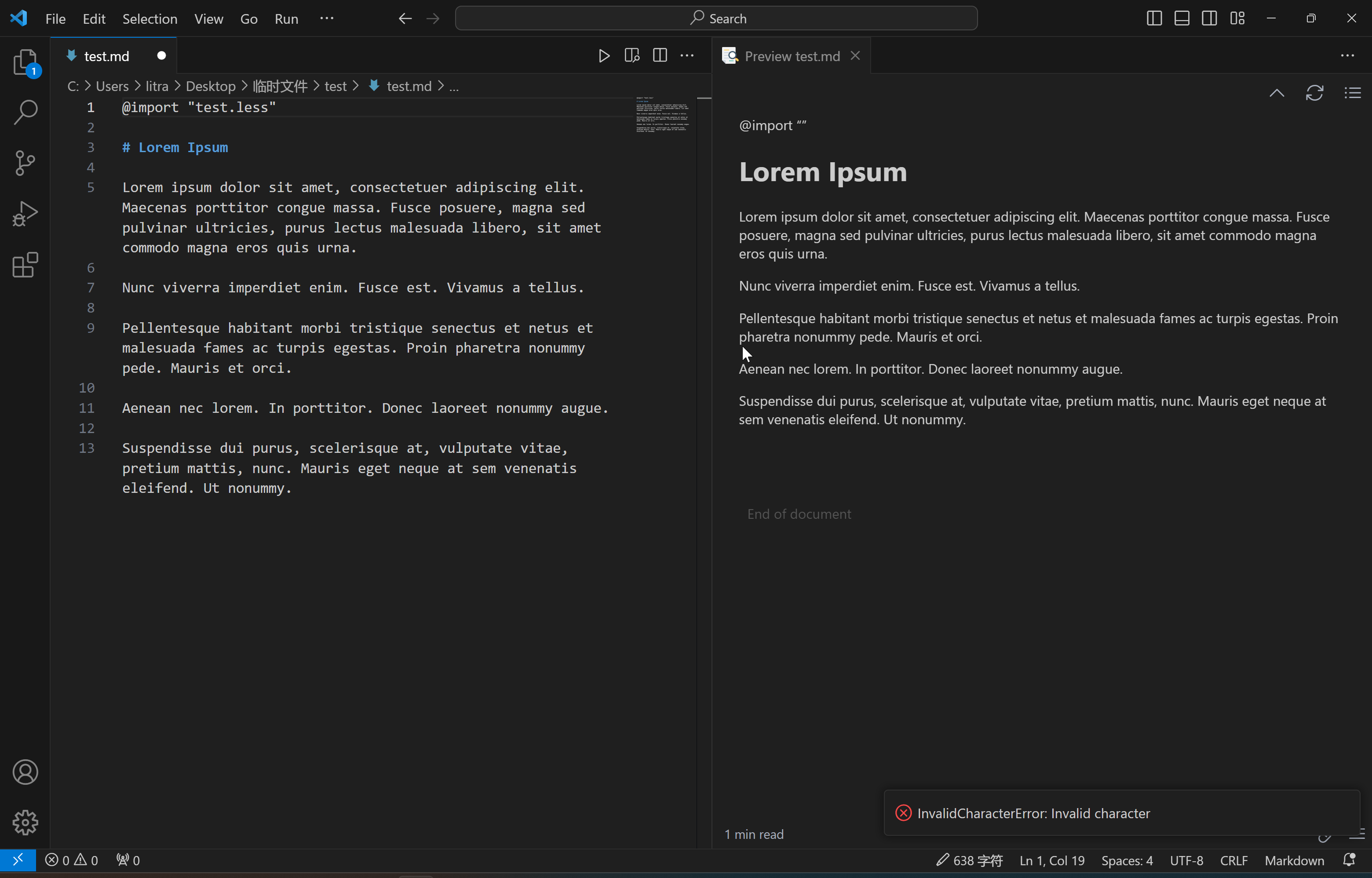1372x878 pixels.
Task: Open the Manage settings gear
Action: (25, 823)
